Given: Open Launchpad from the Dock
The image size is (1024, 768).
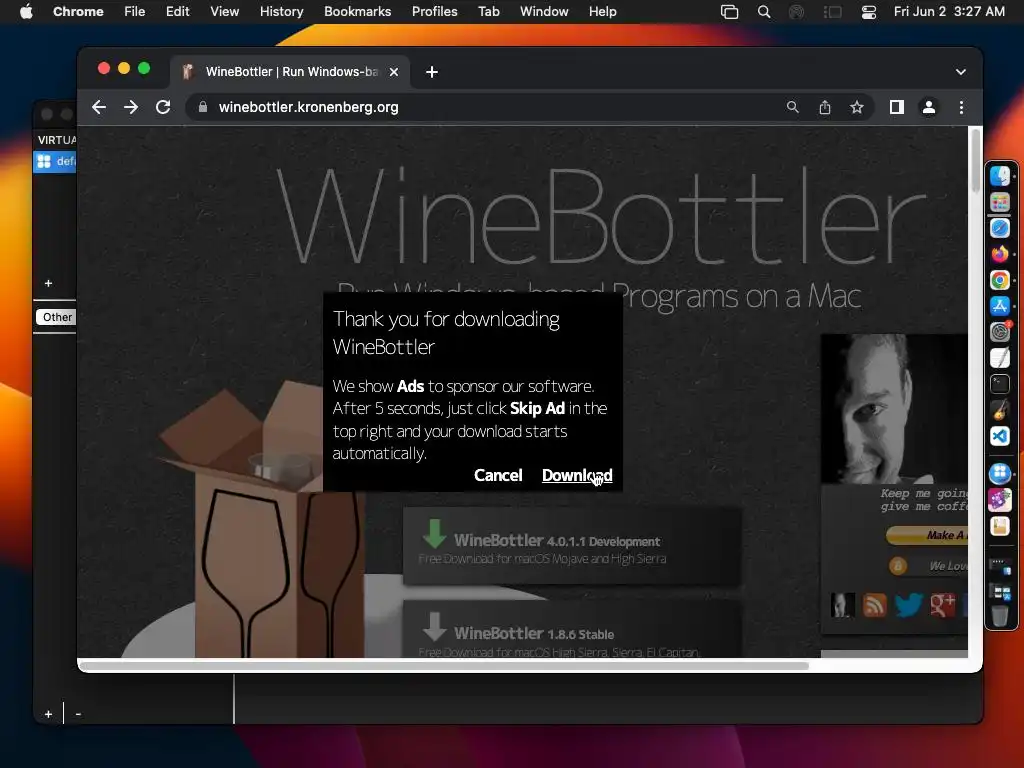Looking at the screenshot, I should pyautogui.click(x=1000, y=202).
